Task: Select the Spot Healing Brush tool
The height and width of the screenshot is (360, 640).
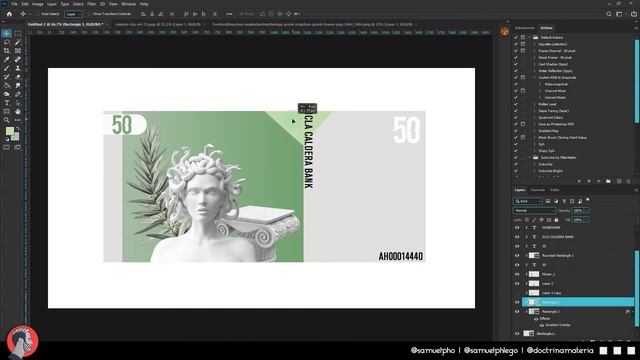Action: [18, 60]
